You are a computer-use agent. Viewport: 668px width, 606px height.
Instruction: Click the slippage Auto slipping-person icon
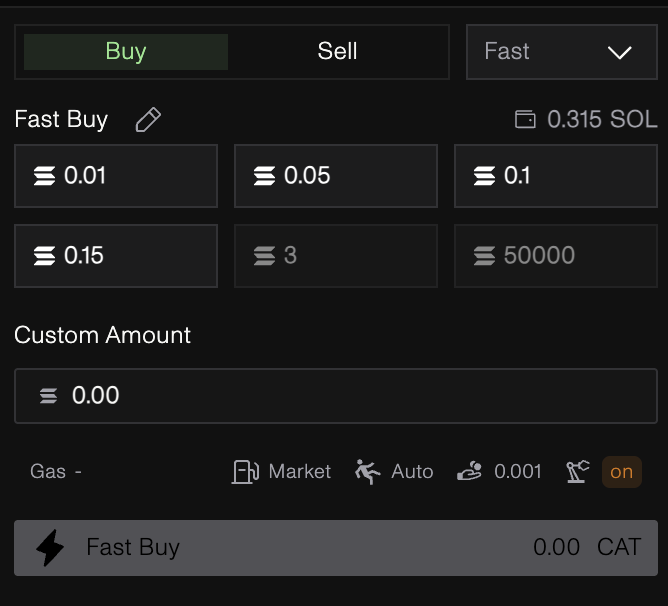367,471
